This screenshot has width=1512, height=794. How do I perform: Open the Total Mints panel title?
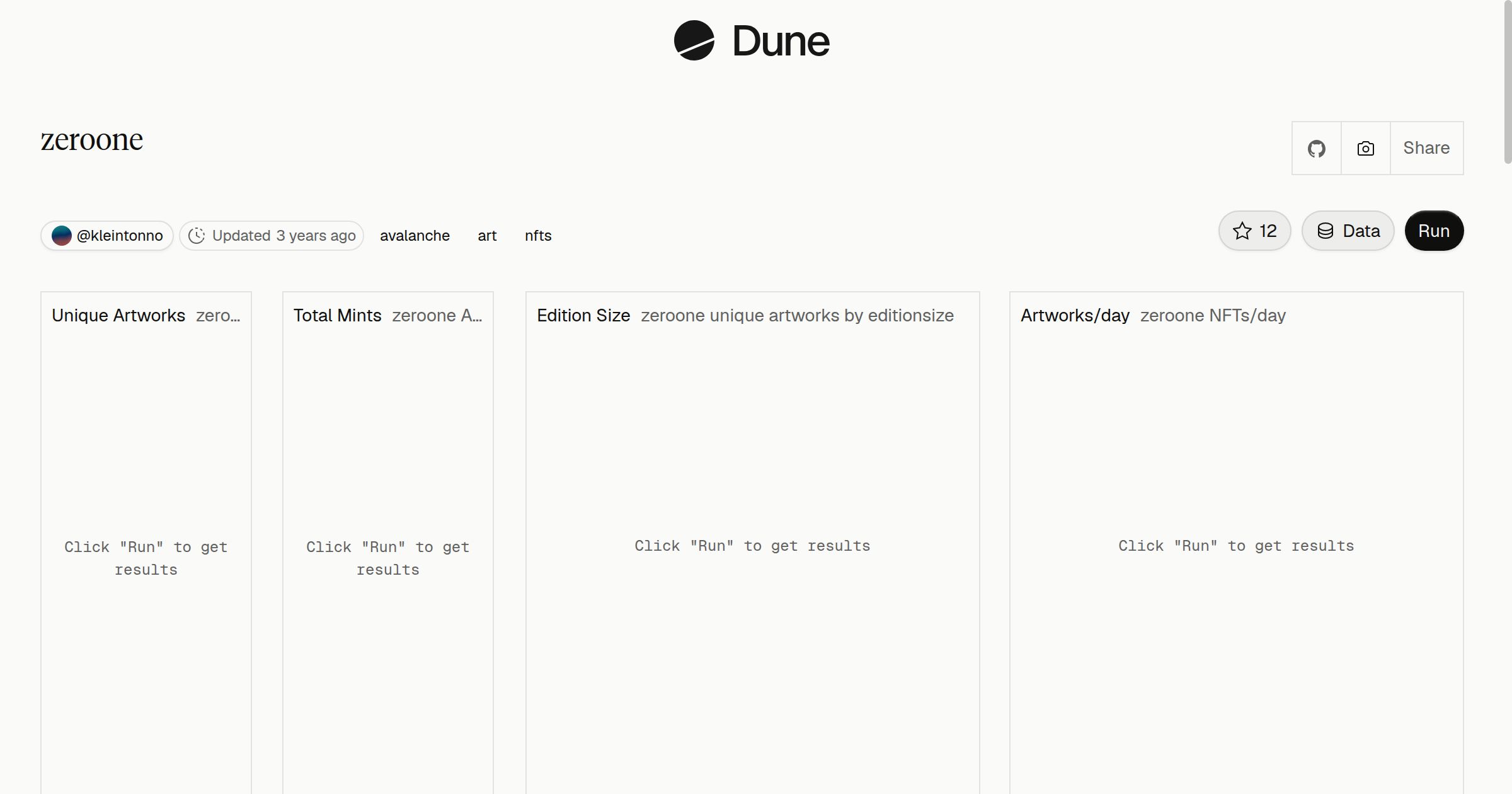point(337,315)
